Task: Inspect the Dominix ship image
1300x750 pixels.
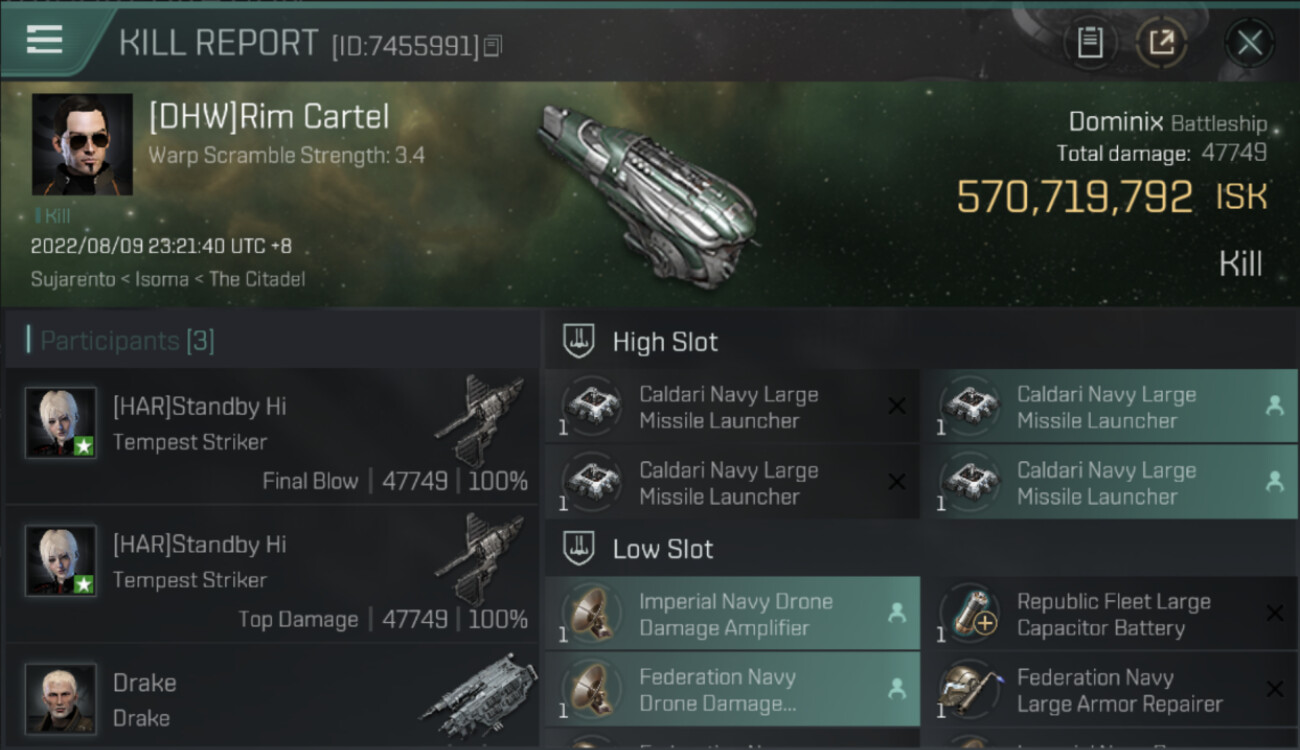Action: click(648, 195)
